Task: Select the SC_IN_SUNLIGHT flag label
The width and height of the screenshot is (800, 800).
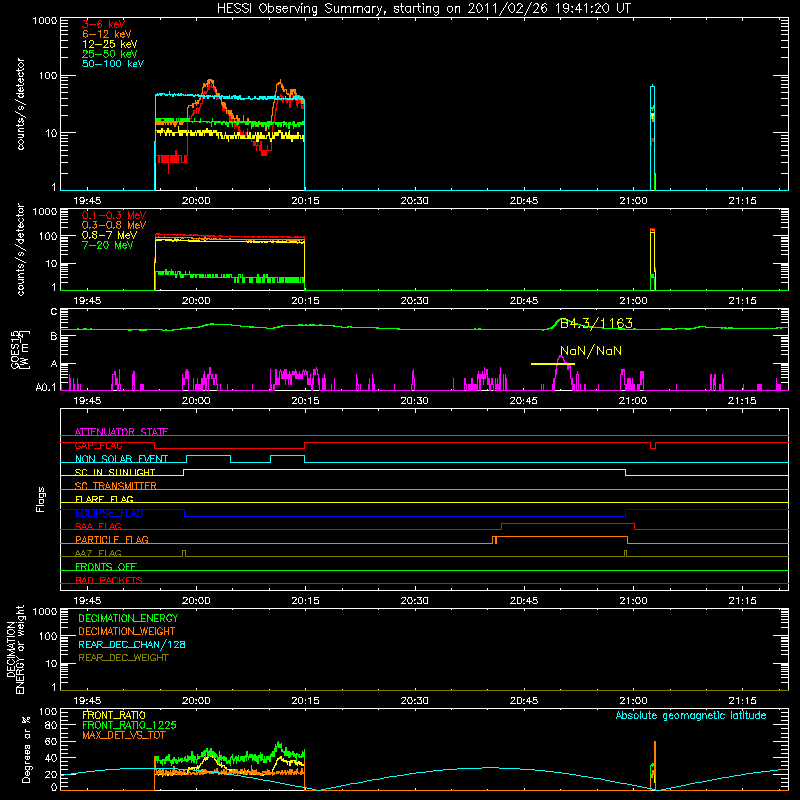Action: point(115,472)
